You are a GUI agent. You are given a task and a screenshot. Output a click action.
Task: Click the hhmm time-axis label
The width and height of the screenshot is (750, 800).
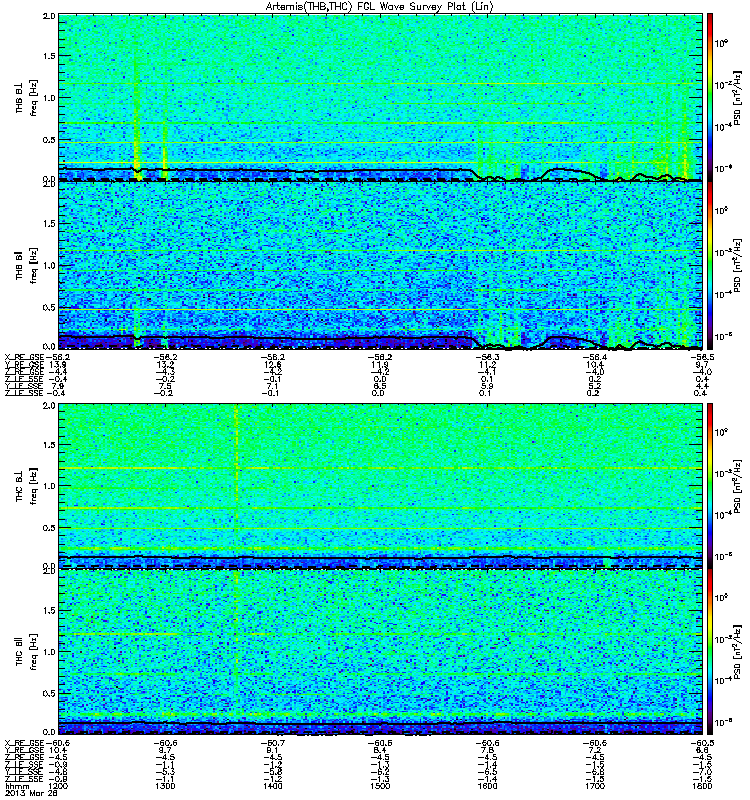[15, 786]
